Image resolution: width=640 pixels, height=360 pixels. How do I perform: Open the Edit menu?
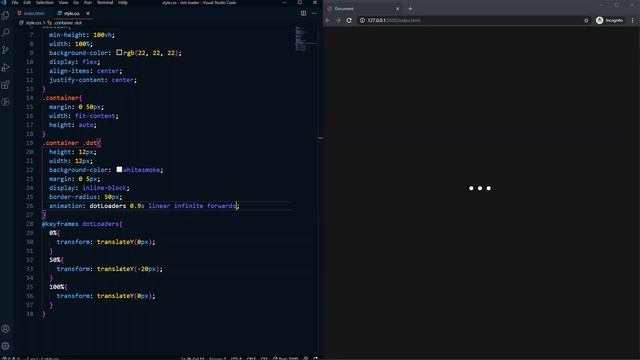click(27, 2)
